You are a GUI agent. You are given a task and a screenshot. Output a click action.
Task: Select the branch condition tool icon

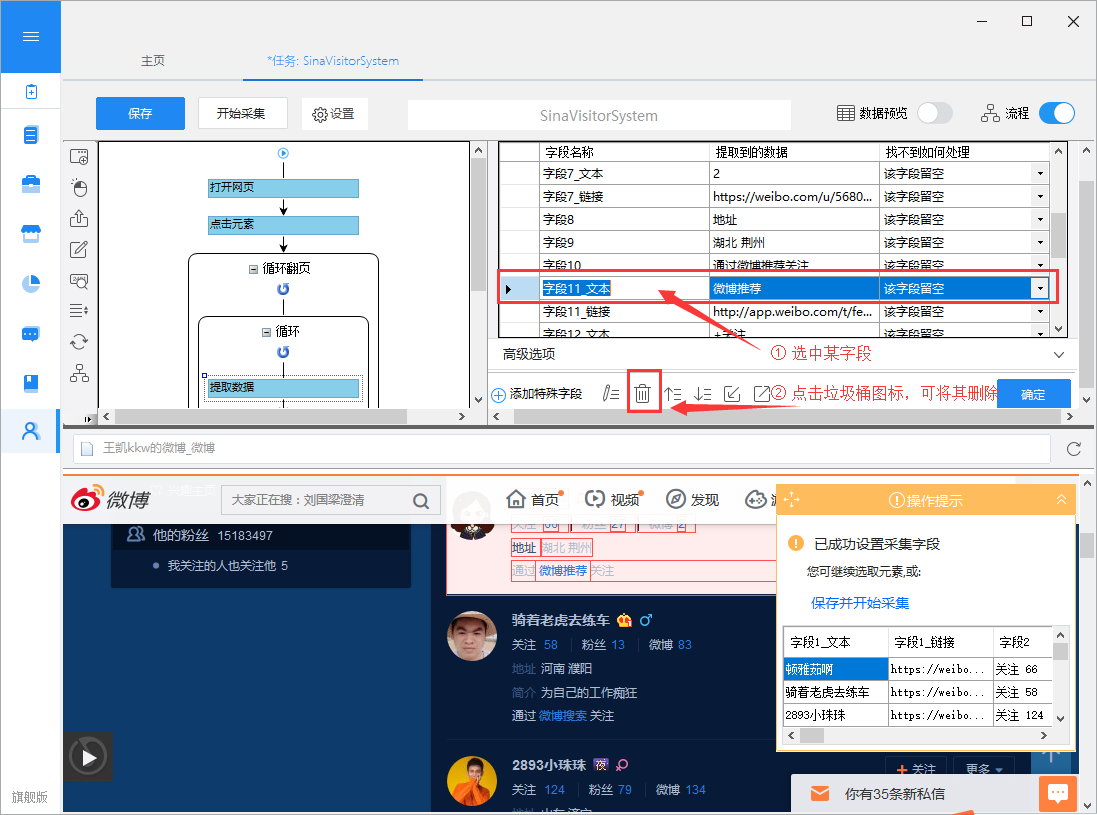79,373
